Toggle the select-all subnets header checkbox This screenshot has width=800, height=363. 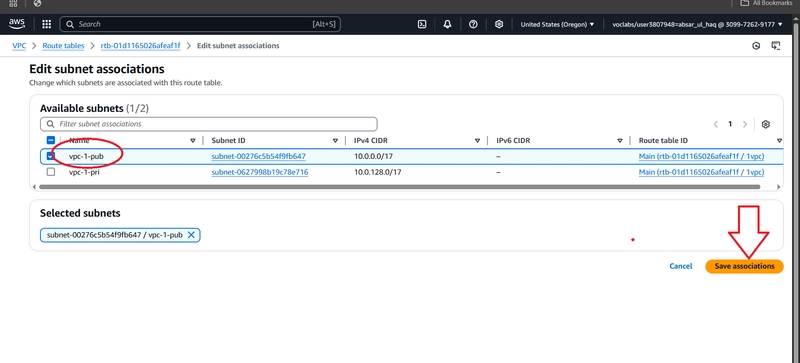(x=51, y=140)
